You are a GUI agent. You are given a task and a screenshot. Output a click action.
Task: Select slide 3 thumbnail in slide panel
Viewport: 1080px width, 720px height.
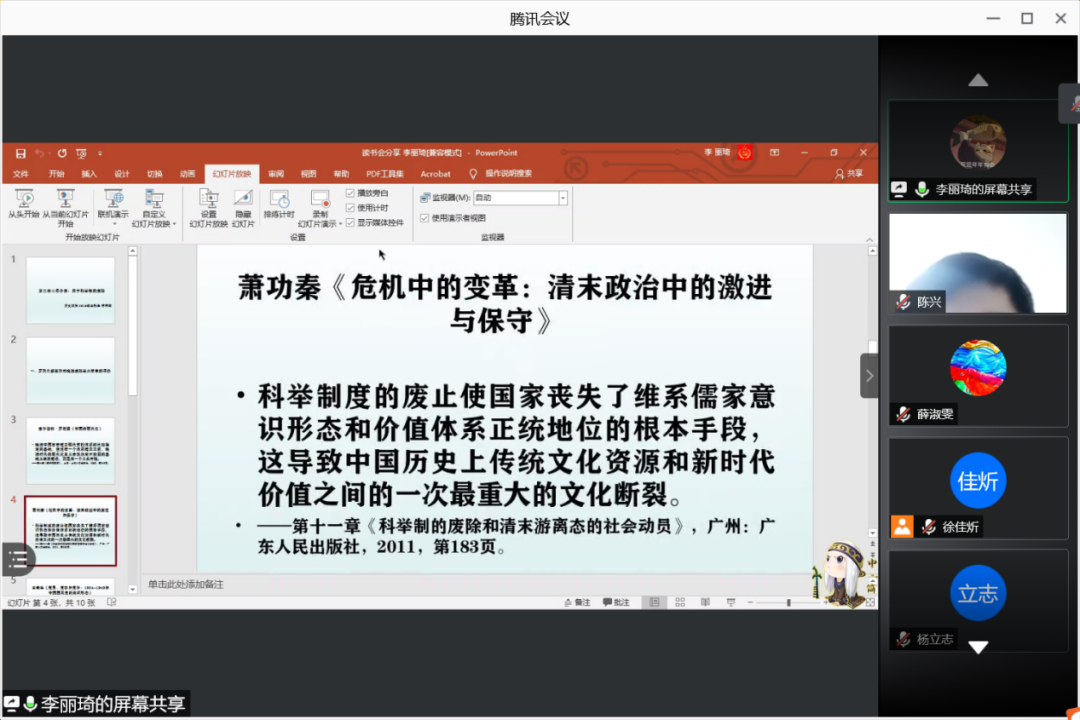(x=70, y=451)
